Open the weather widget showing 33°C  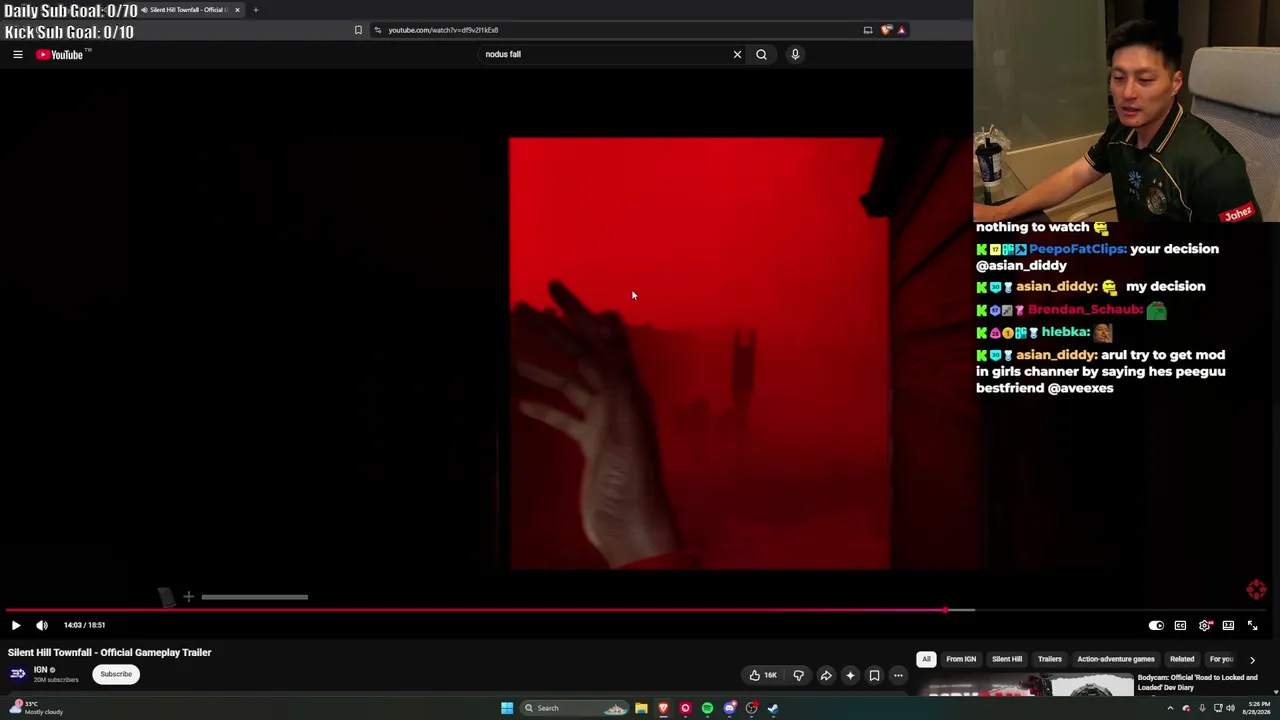click(37, 708)
